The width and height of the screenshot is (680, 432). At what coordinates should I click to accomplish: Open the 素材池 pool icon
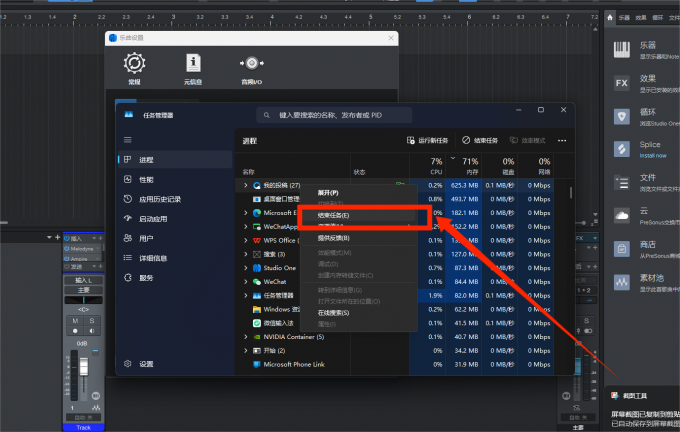621,282
